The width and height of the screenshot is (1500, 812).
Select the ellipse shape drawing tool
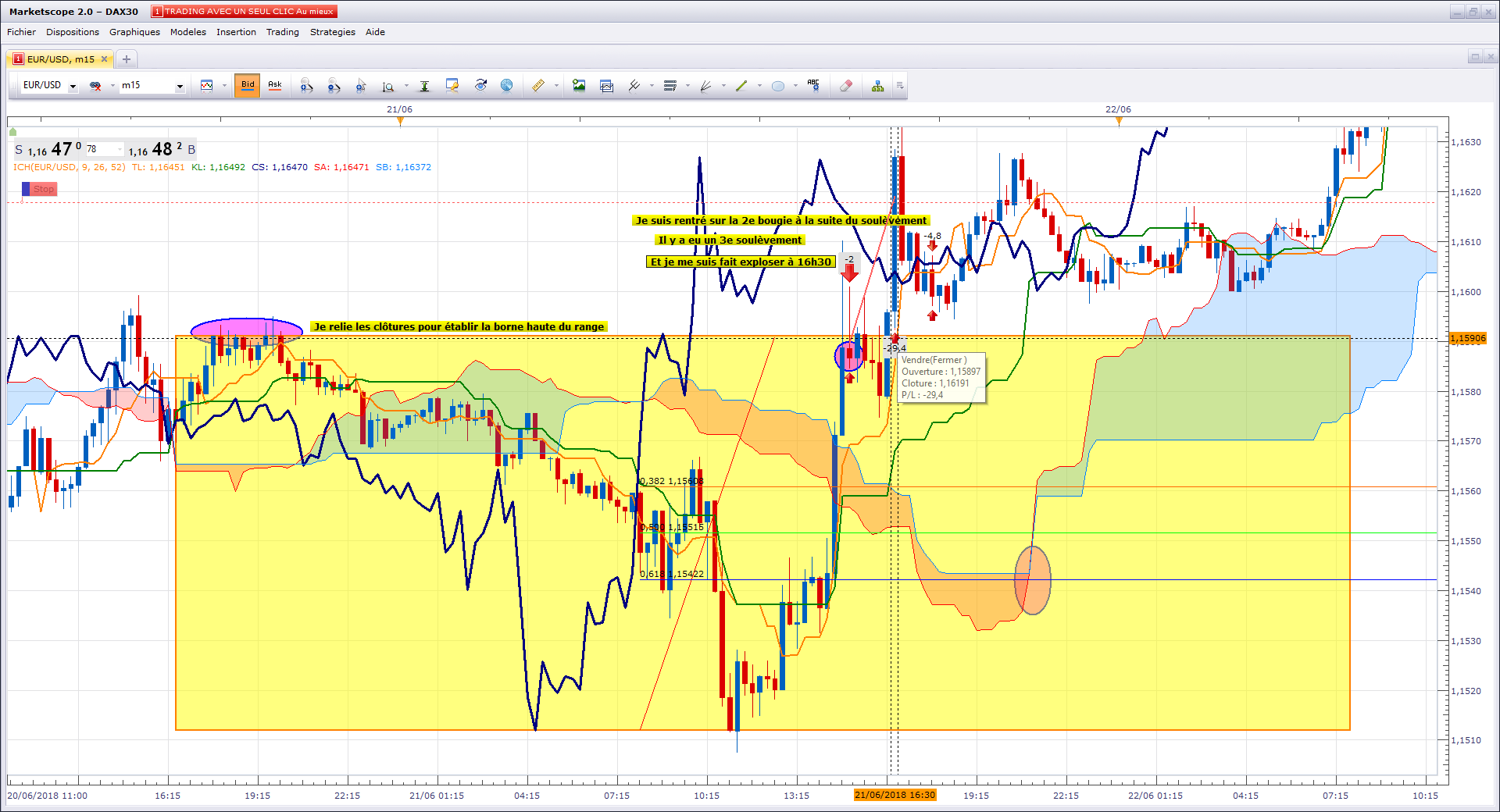click(x=777, y=86)
